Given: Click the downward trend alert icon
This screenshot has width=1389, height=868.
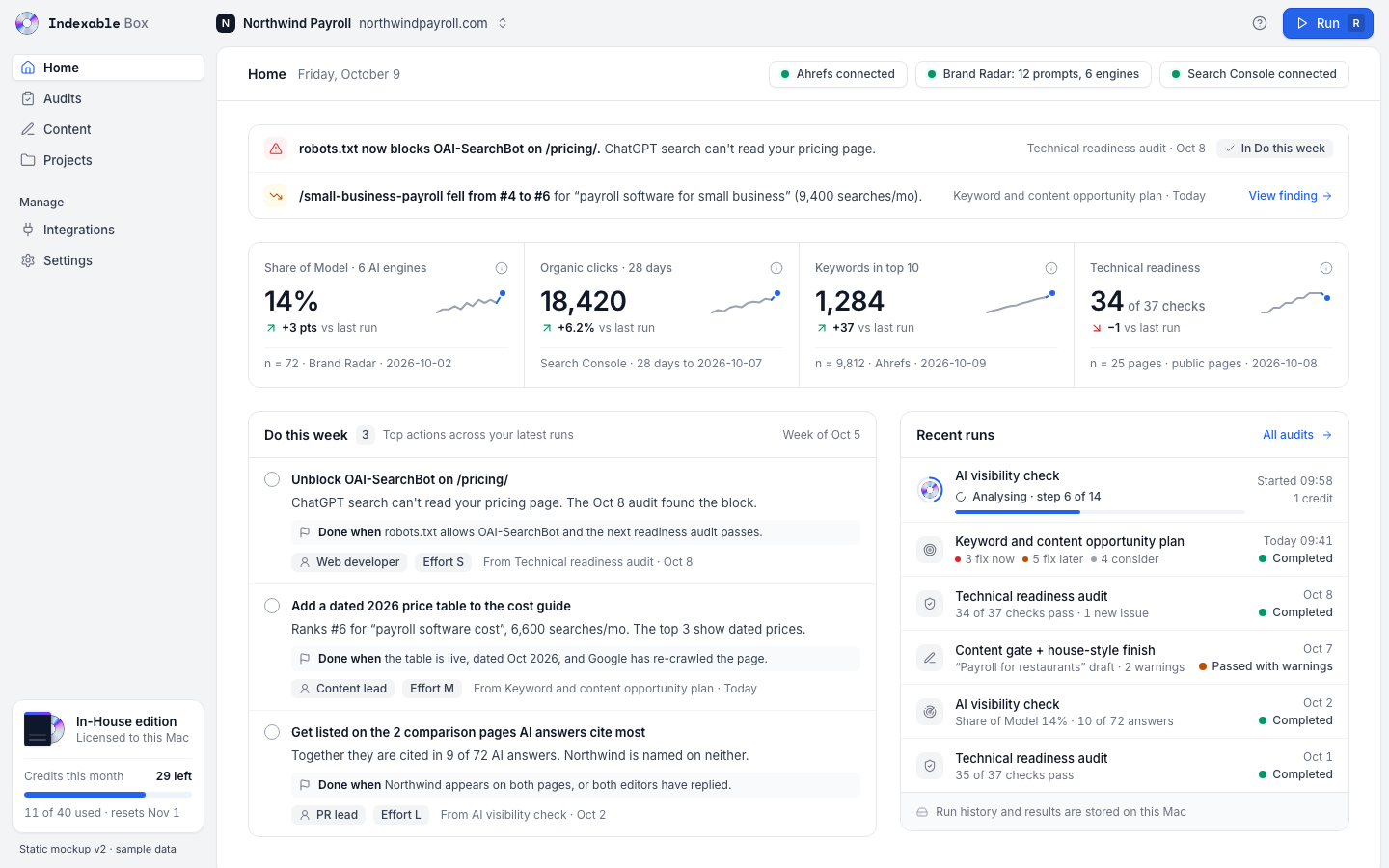Looking at the screenshot, I should (x=276, y=196).
